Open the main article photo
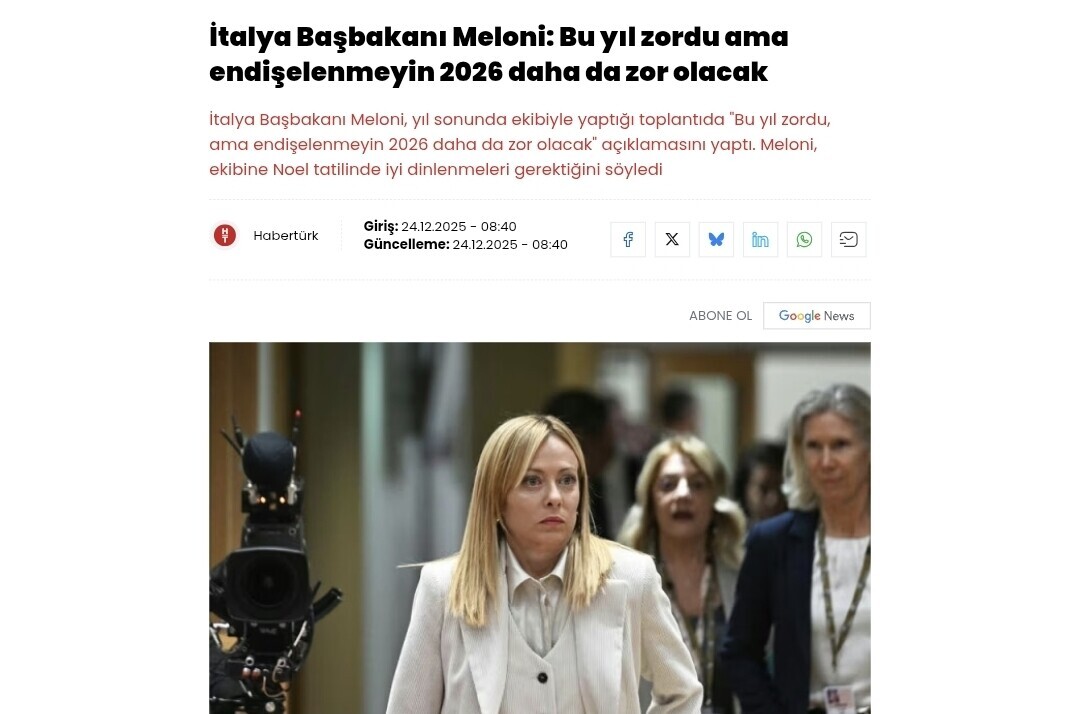1080x714 pixels. [539, 528]
